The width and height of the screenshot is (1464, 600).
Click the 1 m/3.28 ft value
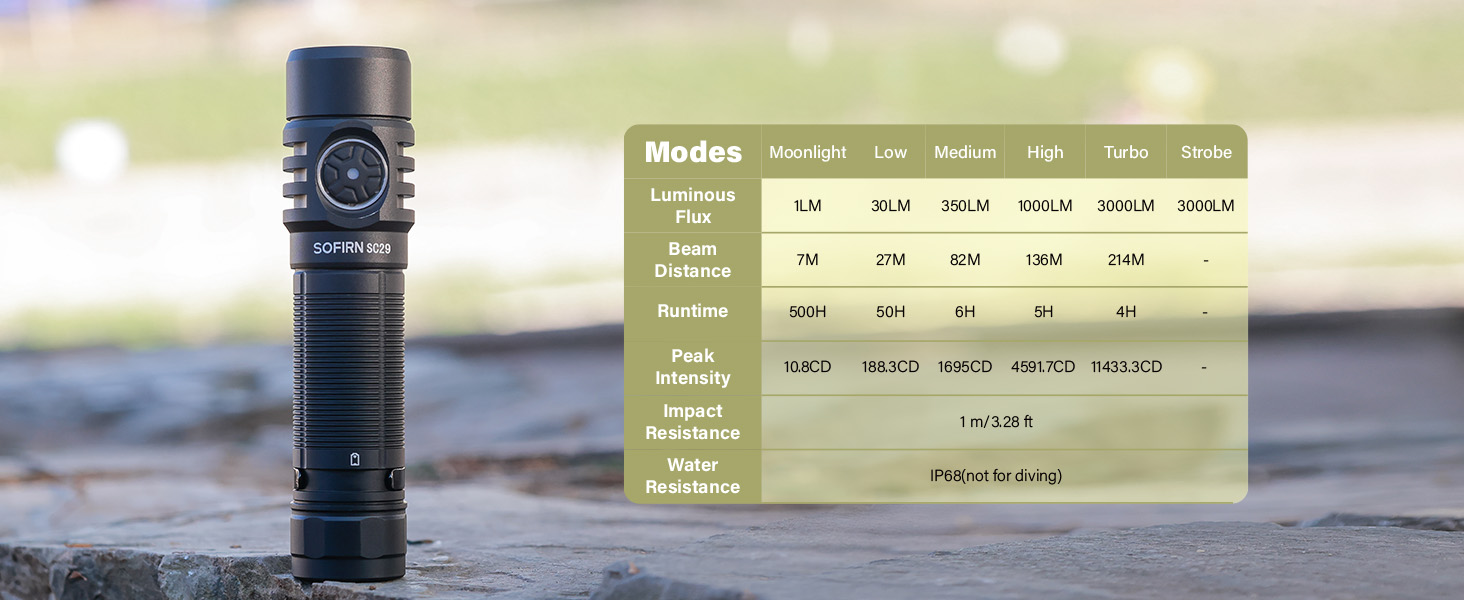point(995,422)
